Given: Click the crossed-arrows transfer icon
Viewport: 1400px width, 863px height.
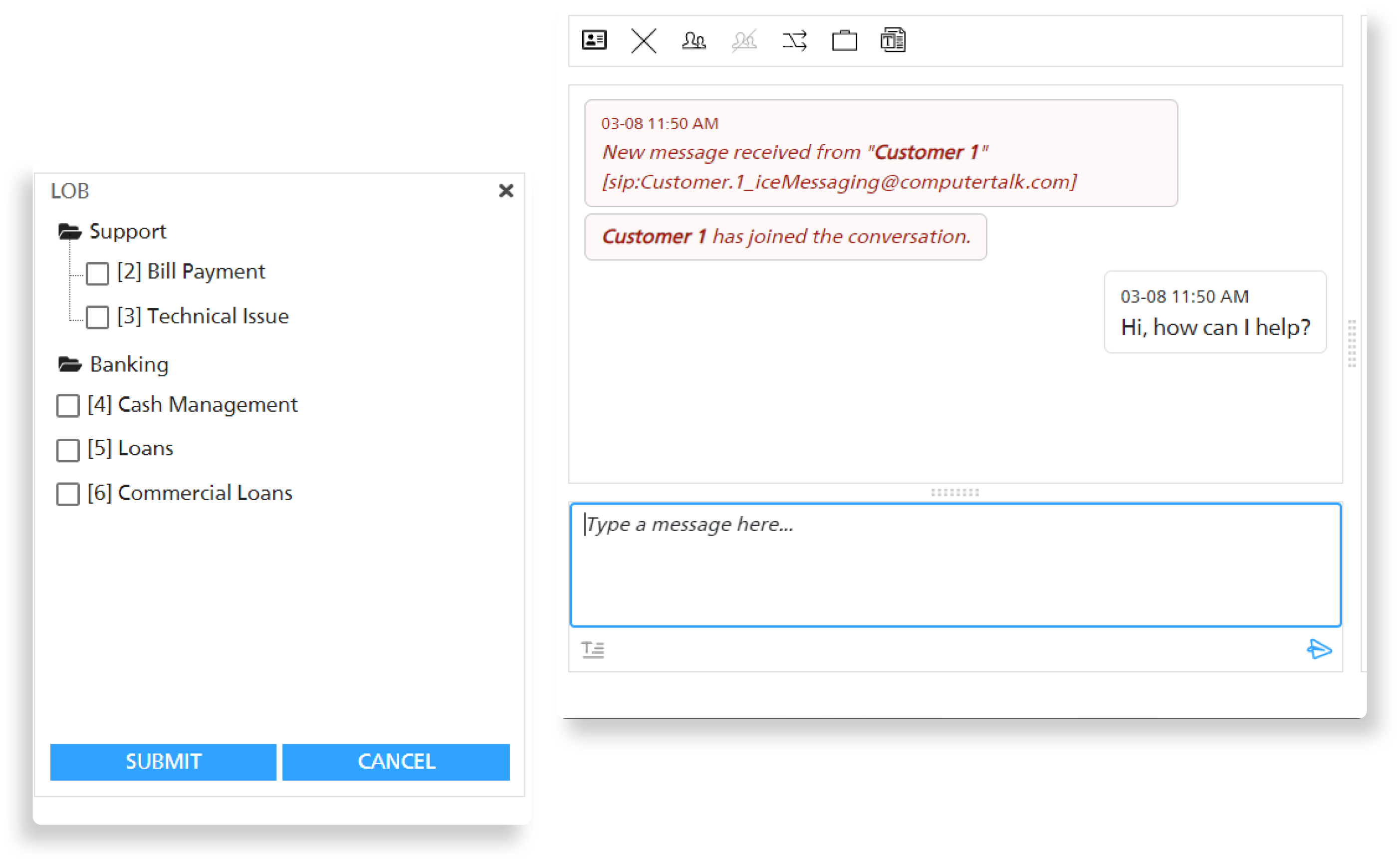Looking at the screenshot, I should click(794, 40).
